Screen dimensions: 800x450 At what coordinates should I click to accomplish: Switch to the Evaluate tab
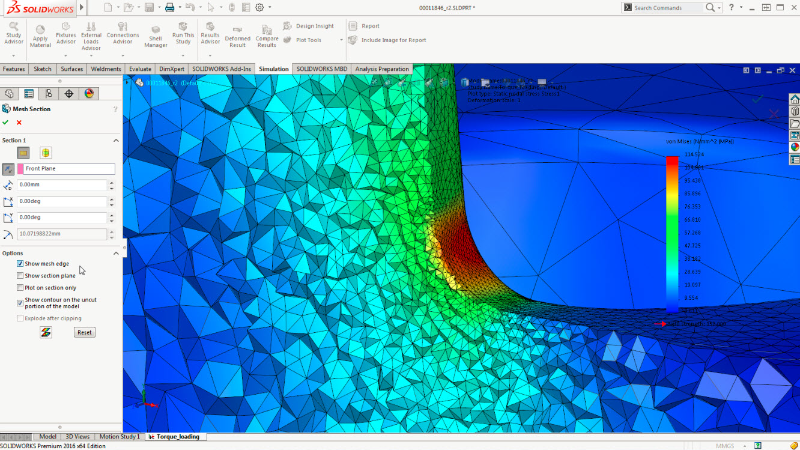(x=139, y=69)
